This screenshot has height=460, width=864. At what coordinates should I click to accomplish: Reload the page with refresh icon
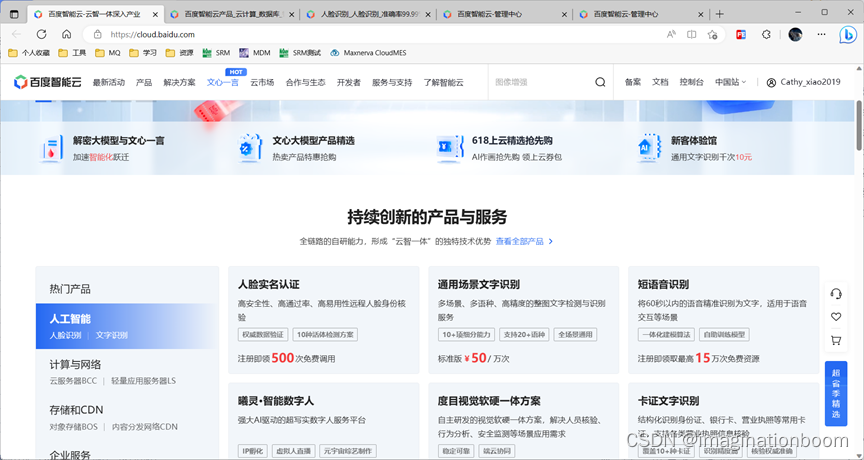pyautogui.click(x=41, y=34)
